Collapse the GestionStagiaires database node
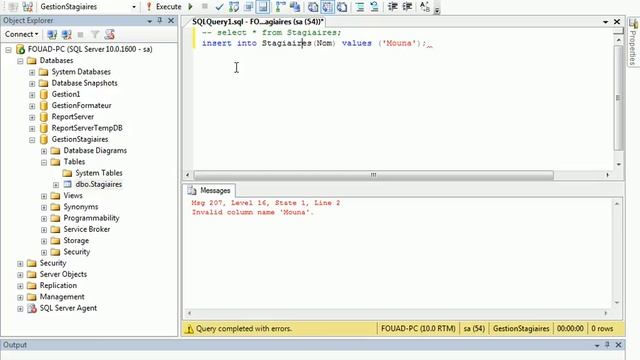Screen dimensions: 640x360 pyautogui.click(x=32, y=140)
